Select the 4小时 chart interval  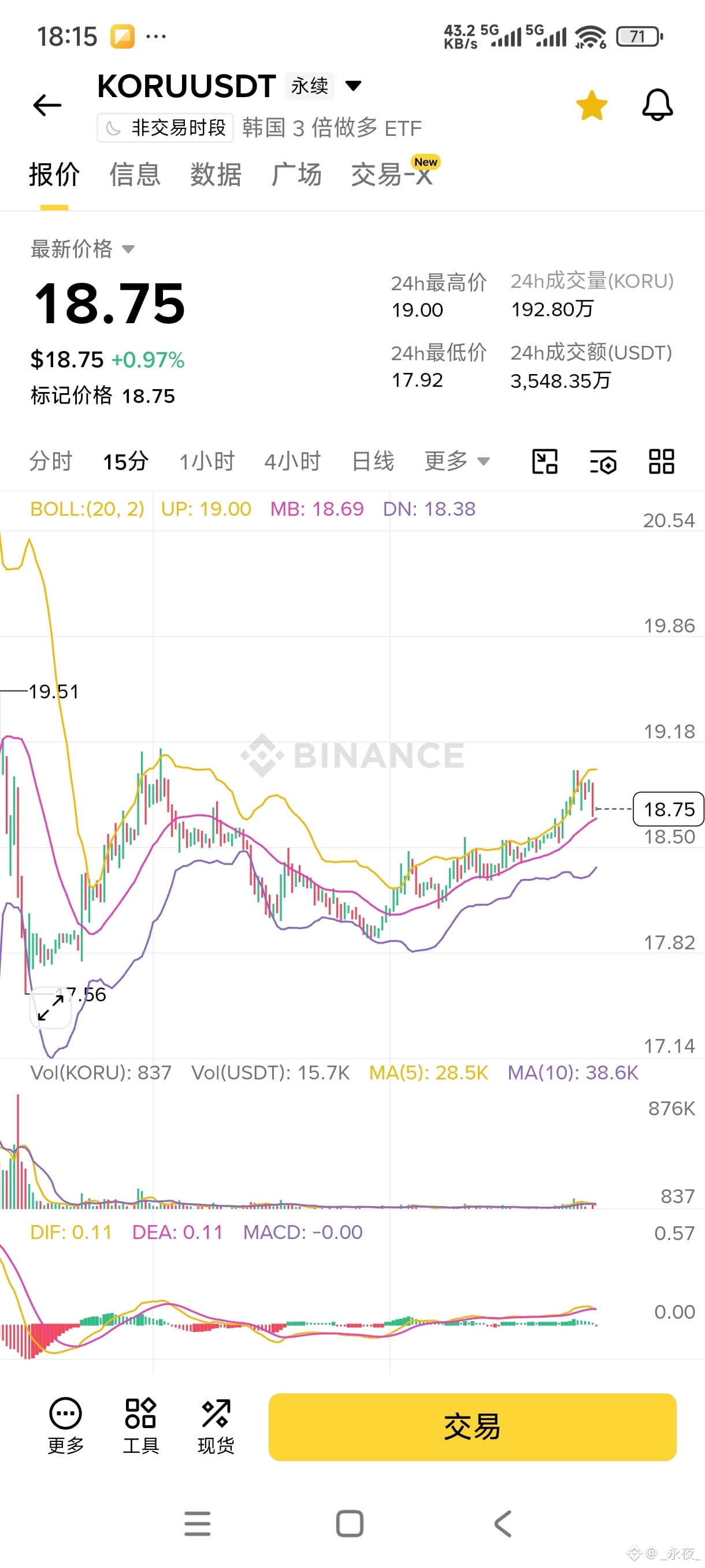point(292,461)
